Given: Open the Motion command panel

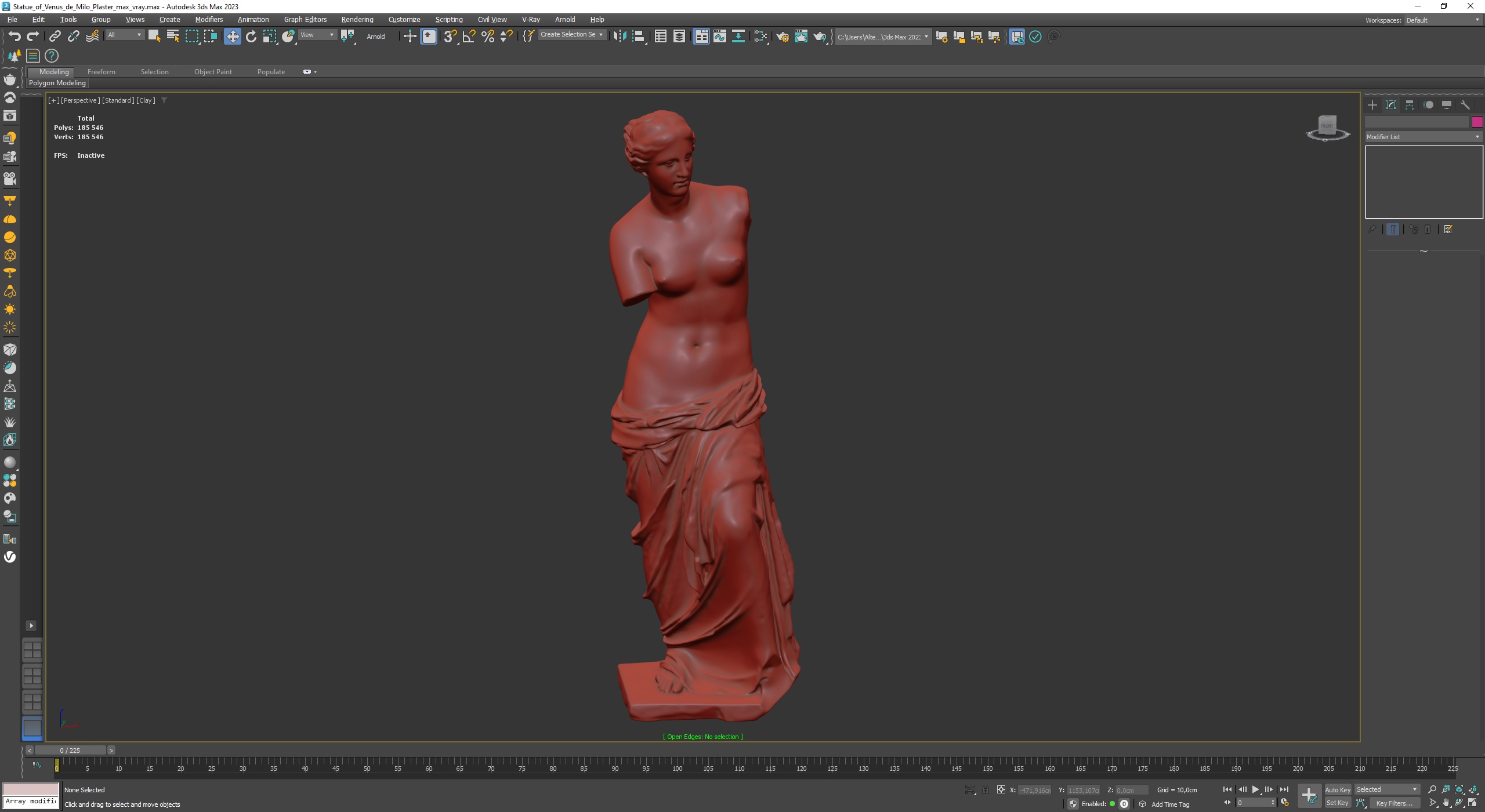Looking at the screenshot, I should [x=1428, y=105].
